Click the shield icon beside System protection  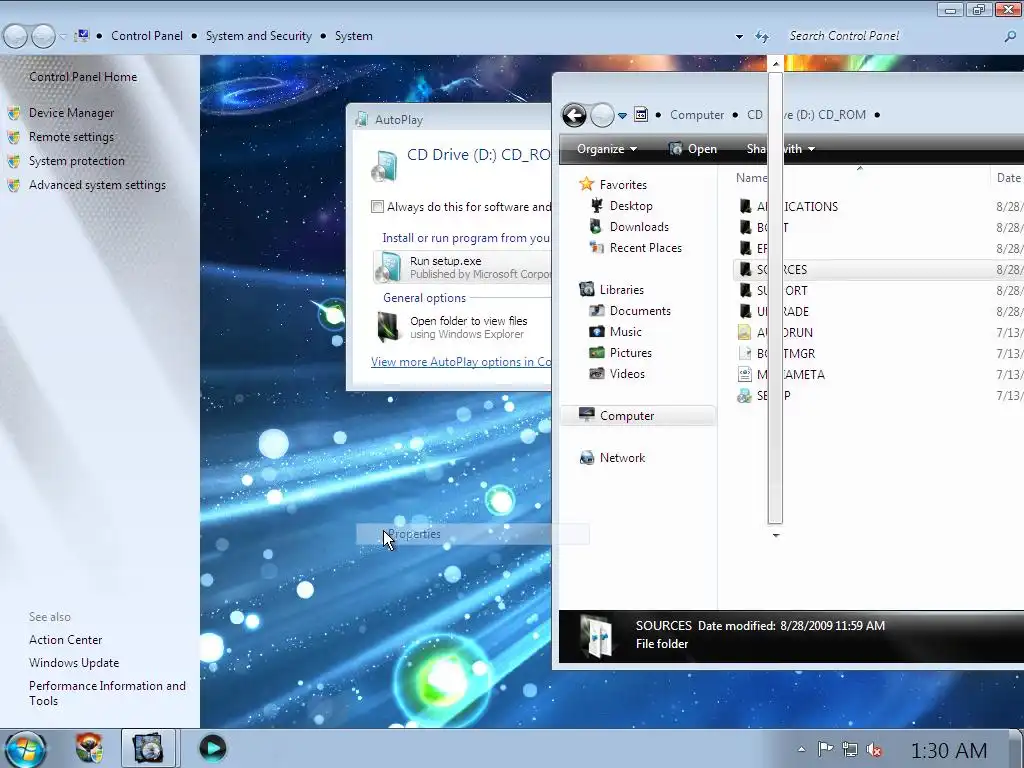[14, 161]
